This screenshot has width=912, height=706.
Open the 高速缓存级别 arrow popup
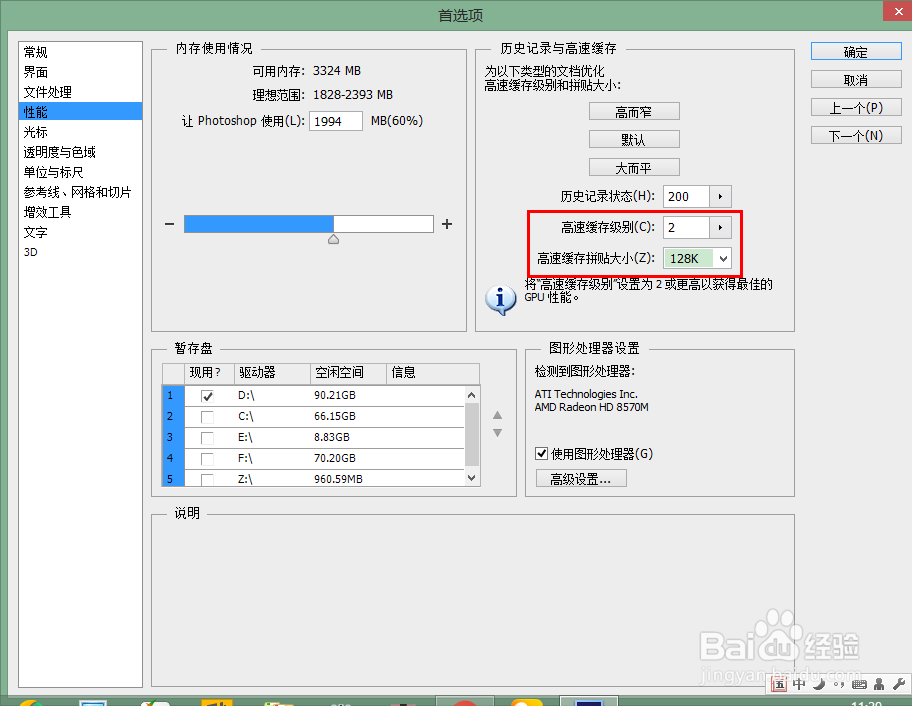720,227
